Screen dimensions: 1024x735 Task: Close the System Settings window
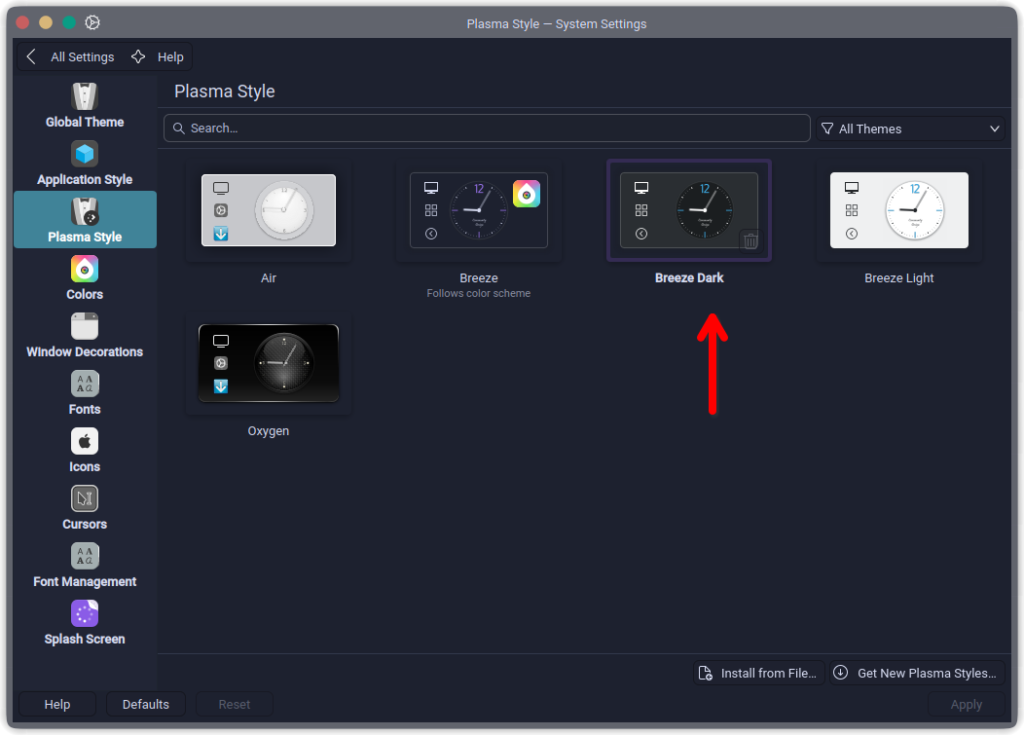[22, 23]
